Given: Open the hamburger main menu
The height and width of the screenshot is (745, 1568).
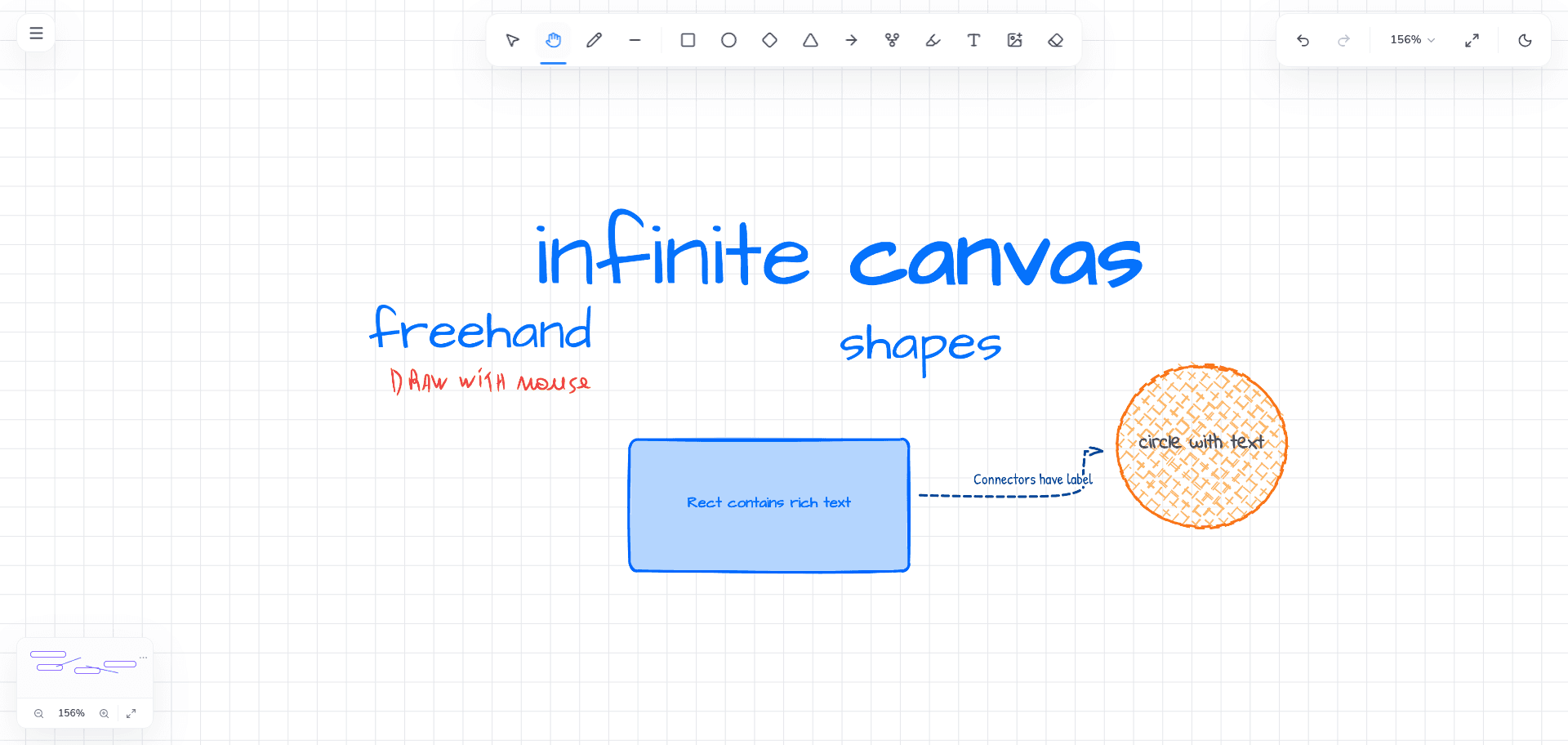Looking at the screenshot, I should tap(36, 33).
